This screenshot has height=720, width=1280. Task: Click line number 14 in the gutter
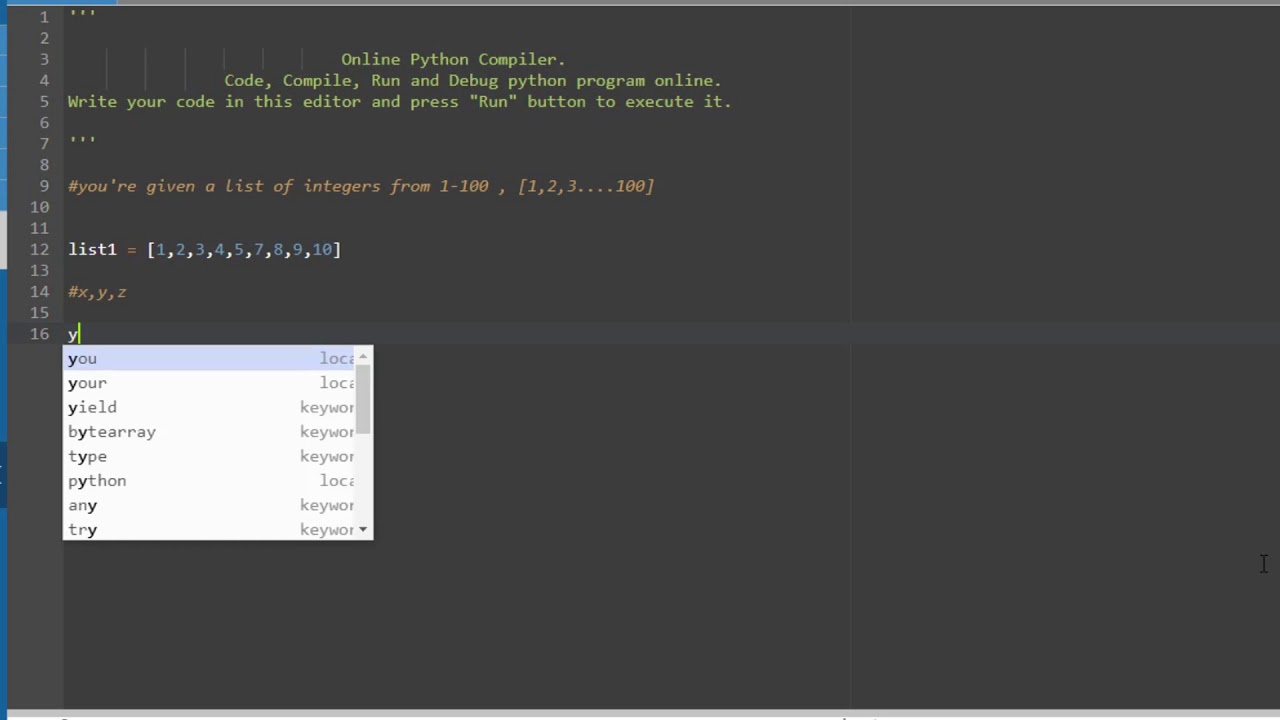[39, 292]
